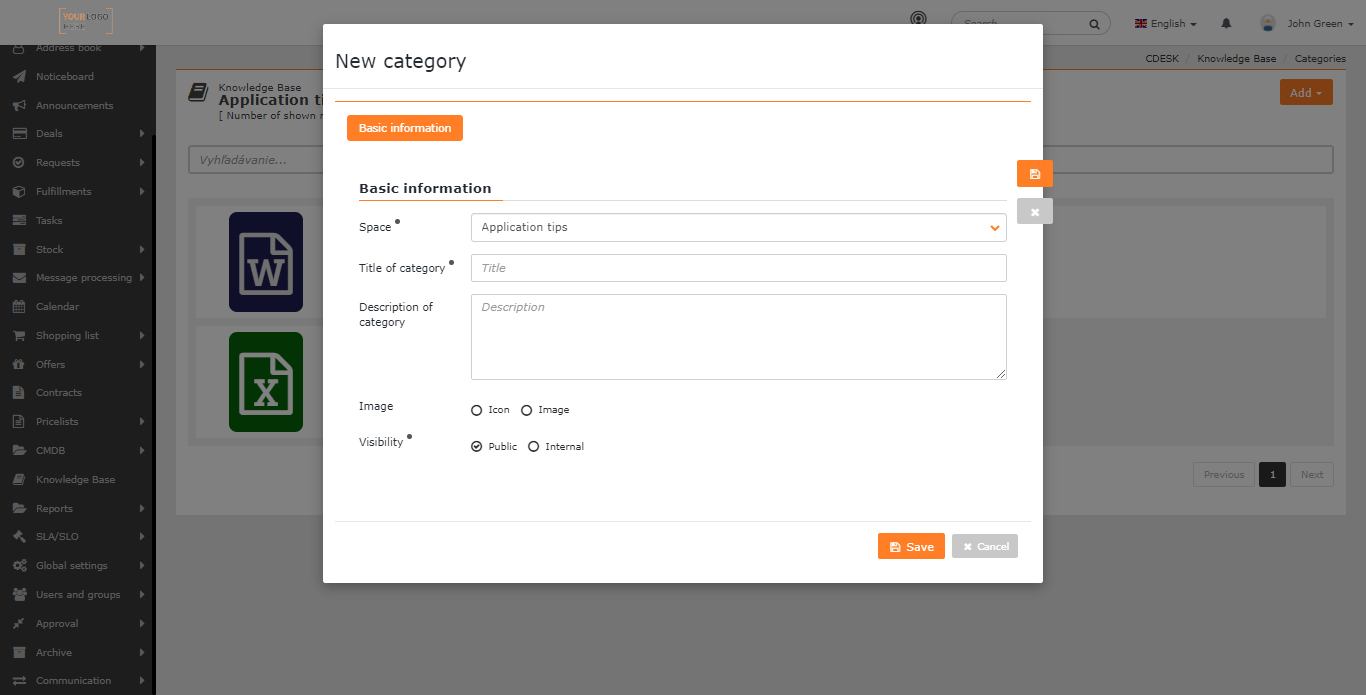Expand the Requests submenu arrow

(x=142, y=162)
